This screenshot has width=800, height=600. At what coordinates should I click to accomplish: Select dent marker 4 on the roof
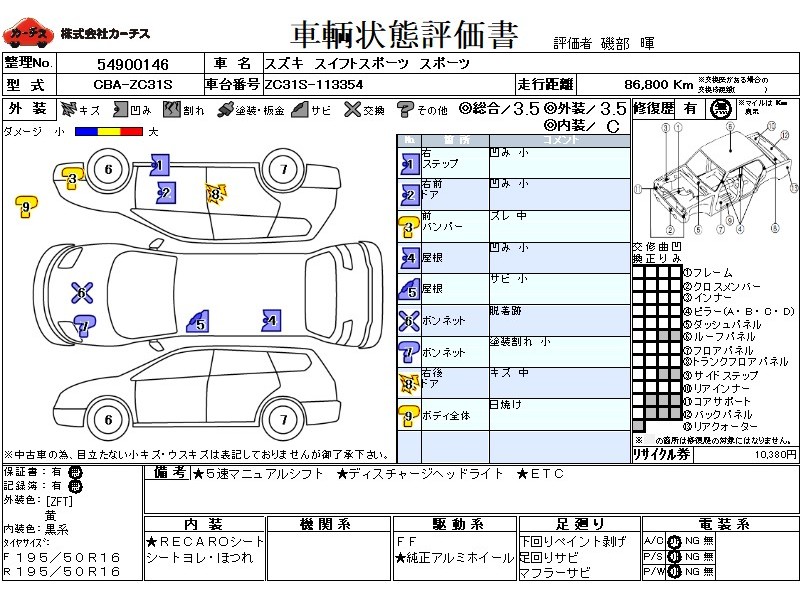point(270,321)
